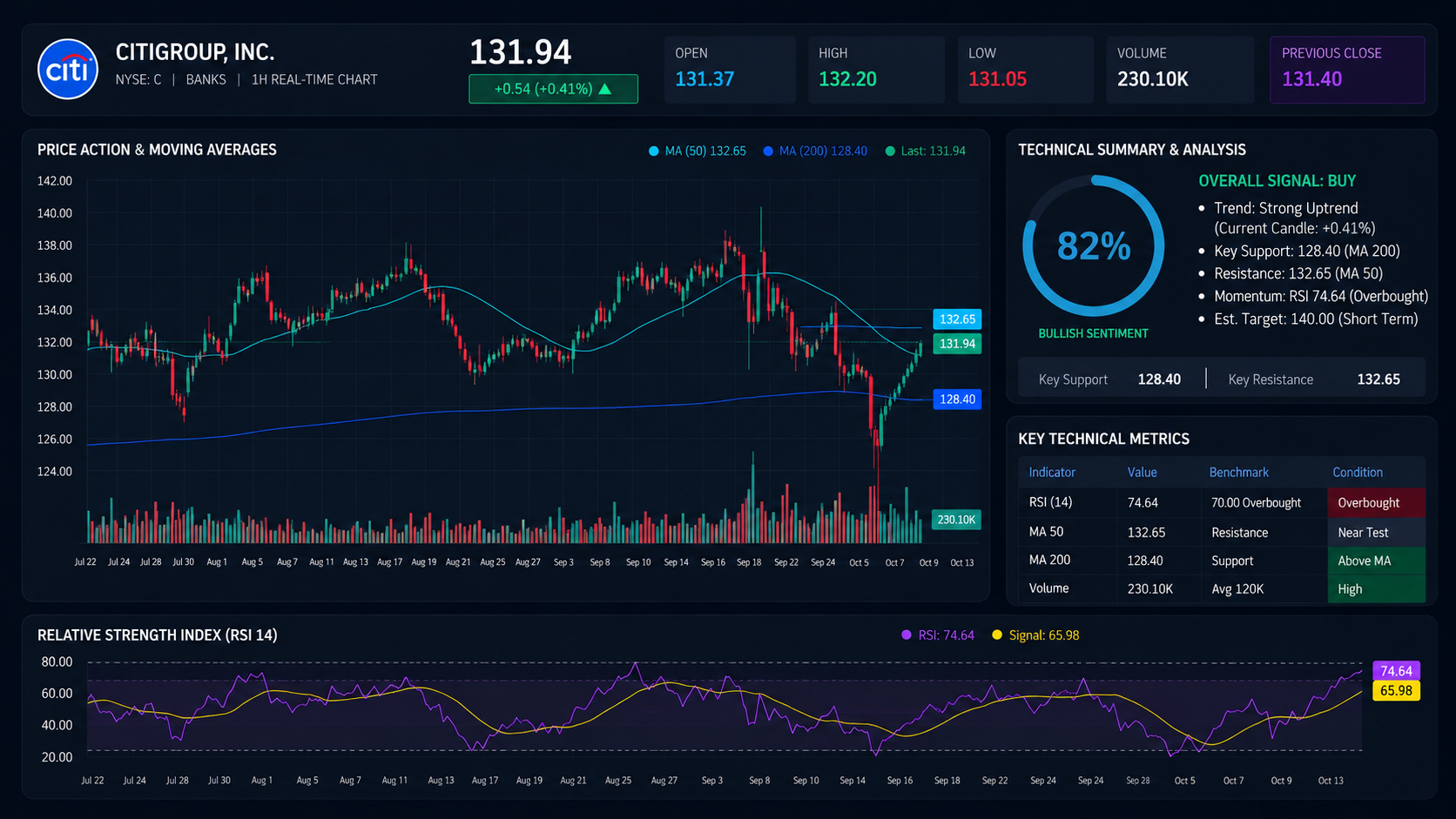Sort by the Condition column header
Image resolution: width=1456 pixels, height=819 pixels.
tap(1357, 473)
